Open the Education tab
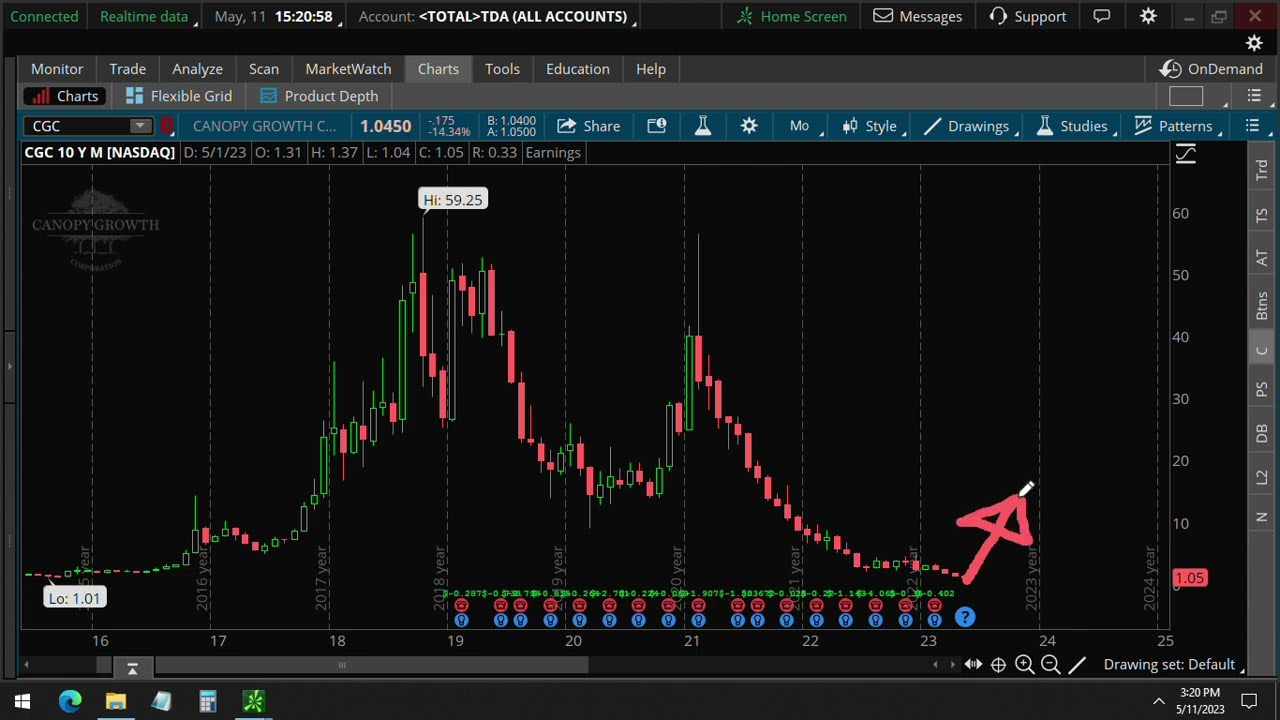The height and width of the screenshot is (720, 1280). tap(577, 69)
